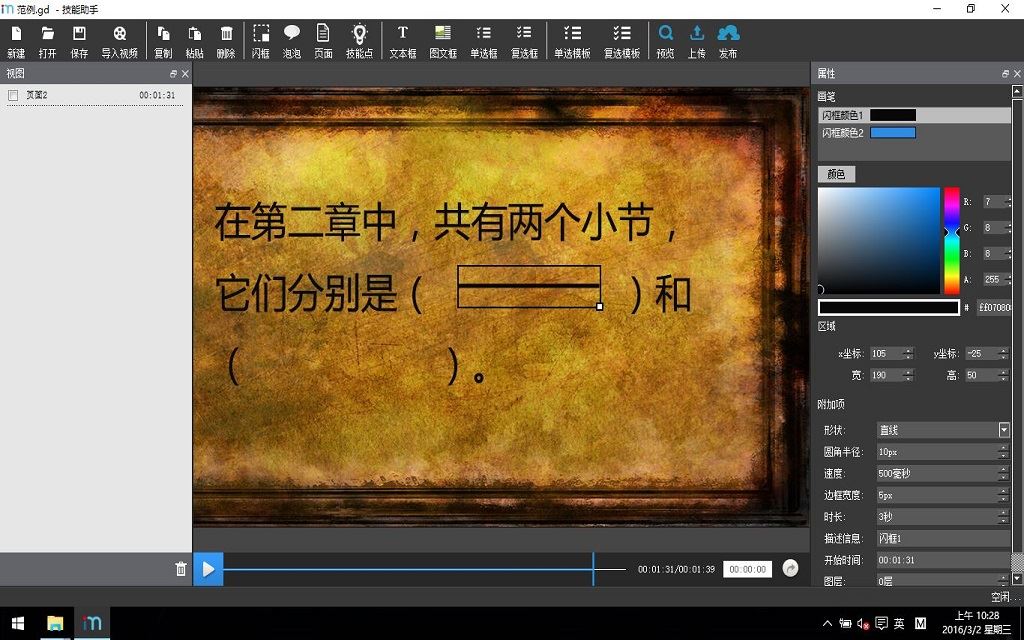Click the A alpha value field
Image resolution: width=1024 pixels, height=640 pixels.
click(x=996, y=280)
